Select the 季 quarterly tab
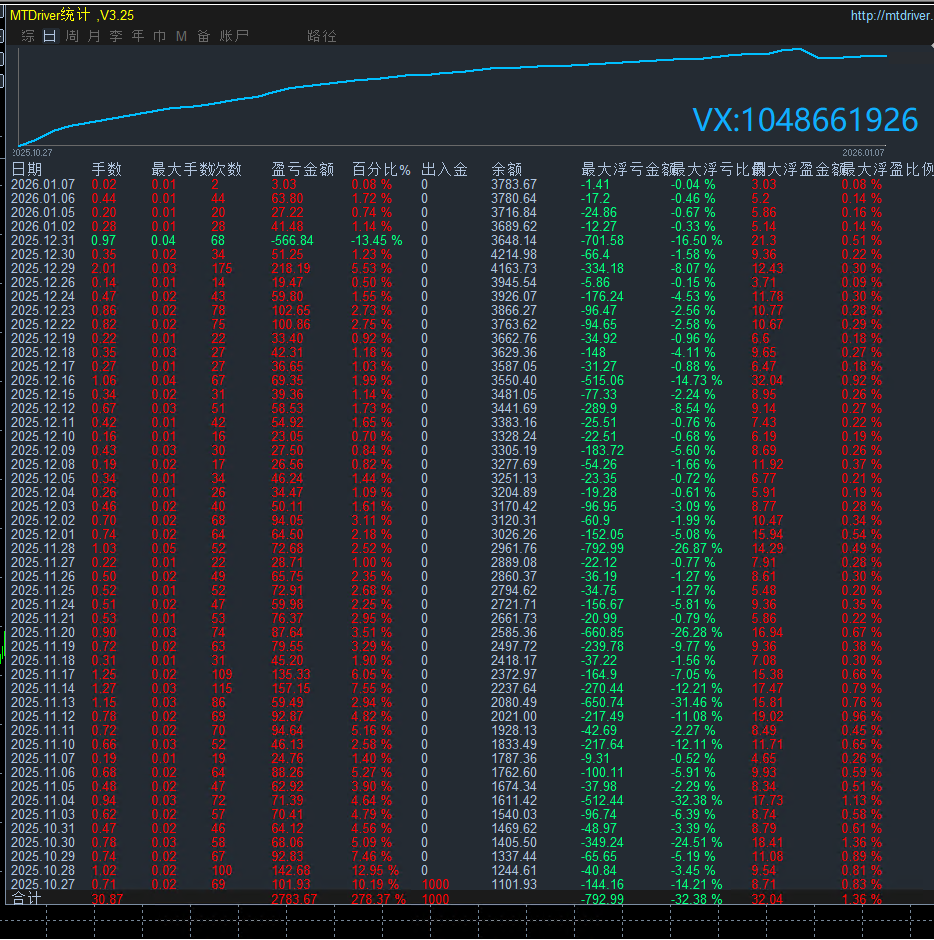934x940 pixels. tap(116, 36)
